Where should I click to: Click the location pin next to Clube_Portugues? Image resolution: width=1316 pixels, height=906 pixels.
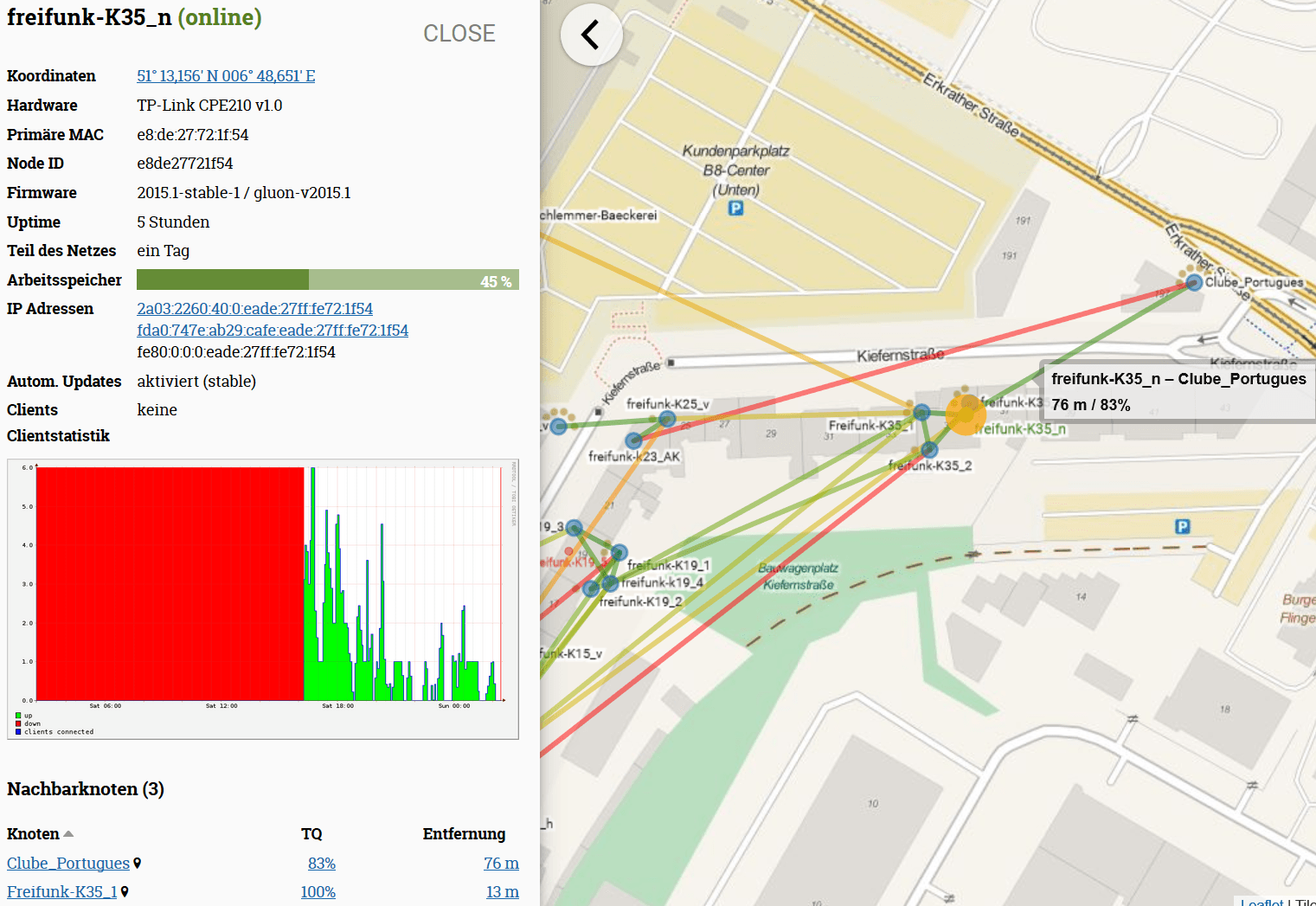tap(138, 864)
